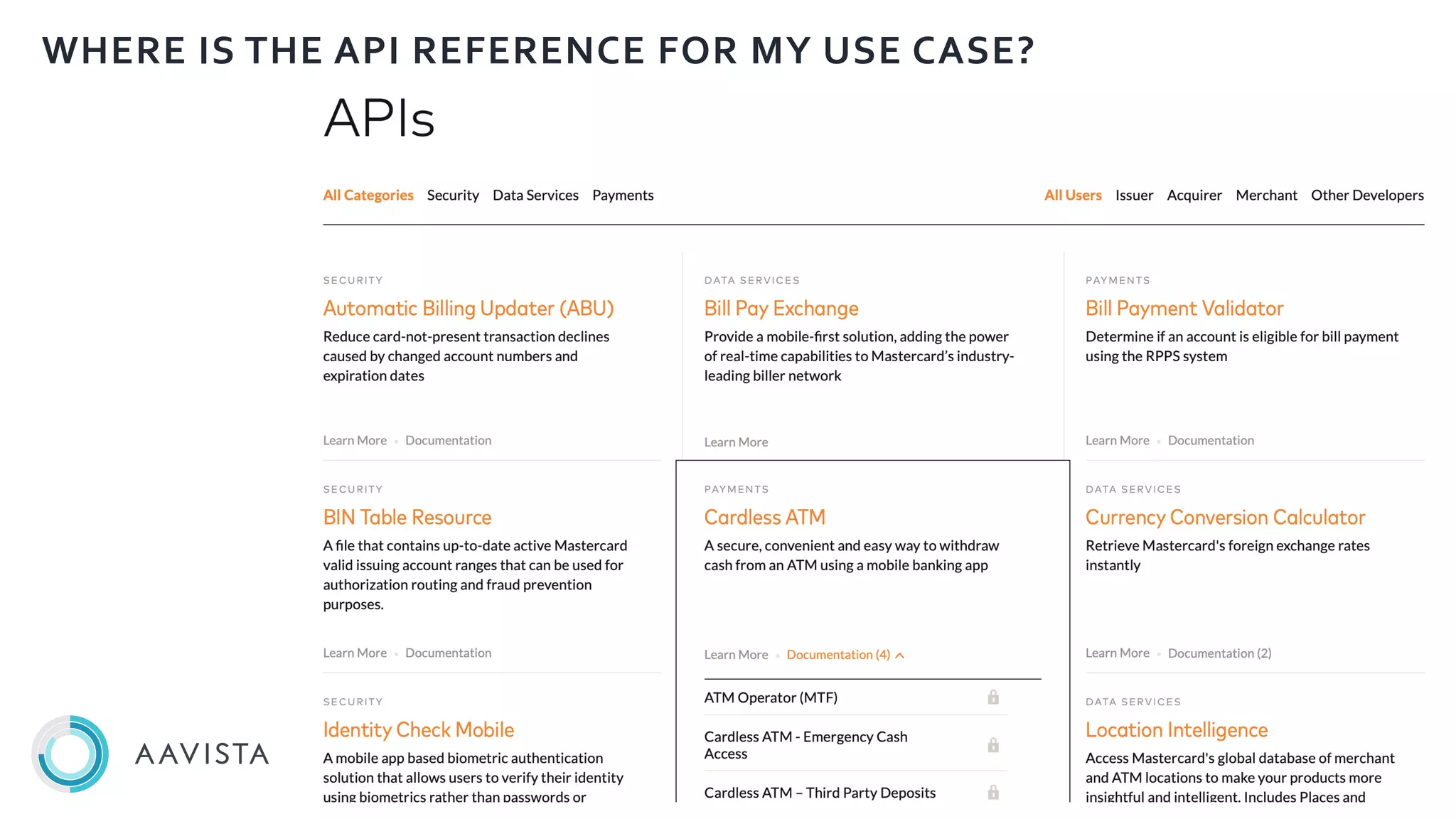Open Bill Payment Validator title link
The width and height of the screenshot is (1456, 819).
pyautogui.click(x=1184, y=309)
